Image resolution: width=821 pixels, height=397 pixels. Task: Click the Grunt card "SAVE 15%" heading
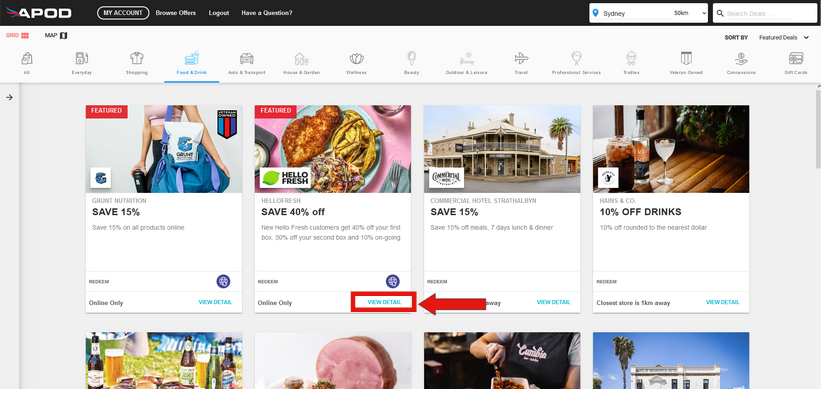click(x=116, y=212)
